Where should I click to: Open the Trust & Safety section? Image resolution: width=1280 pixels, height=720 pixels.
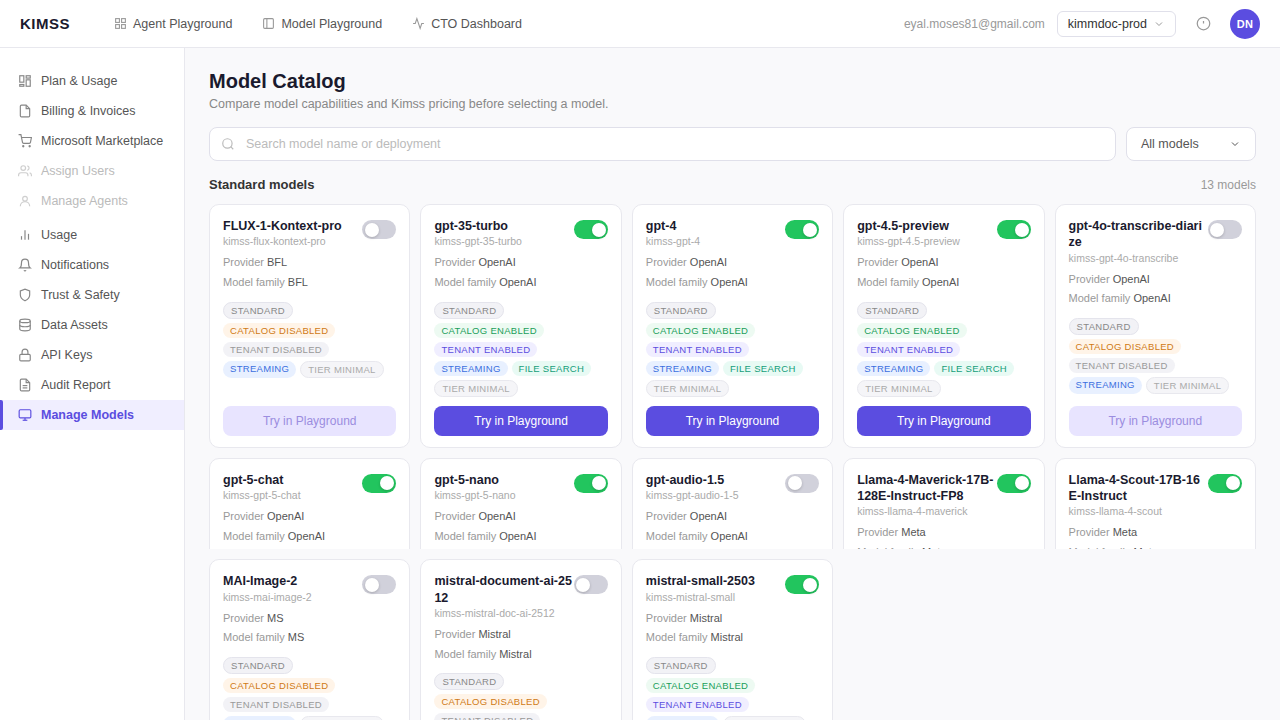[92, 295]
